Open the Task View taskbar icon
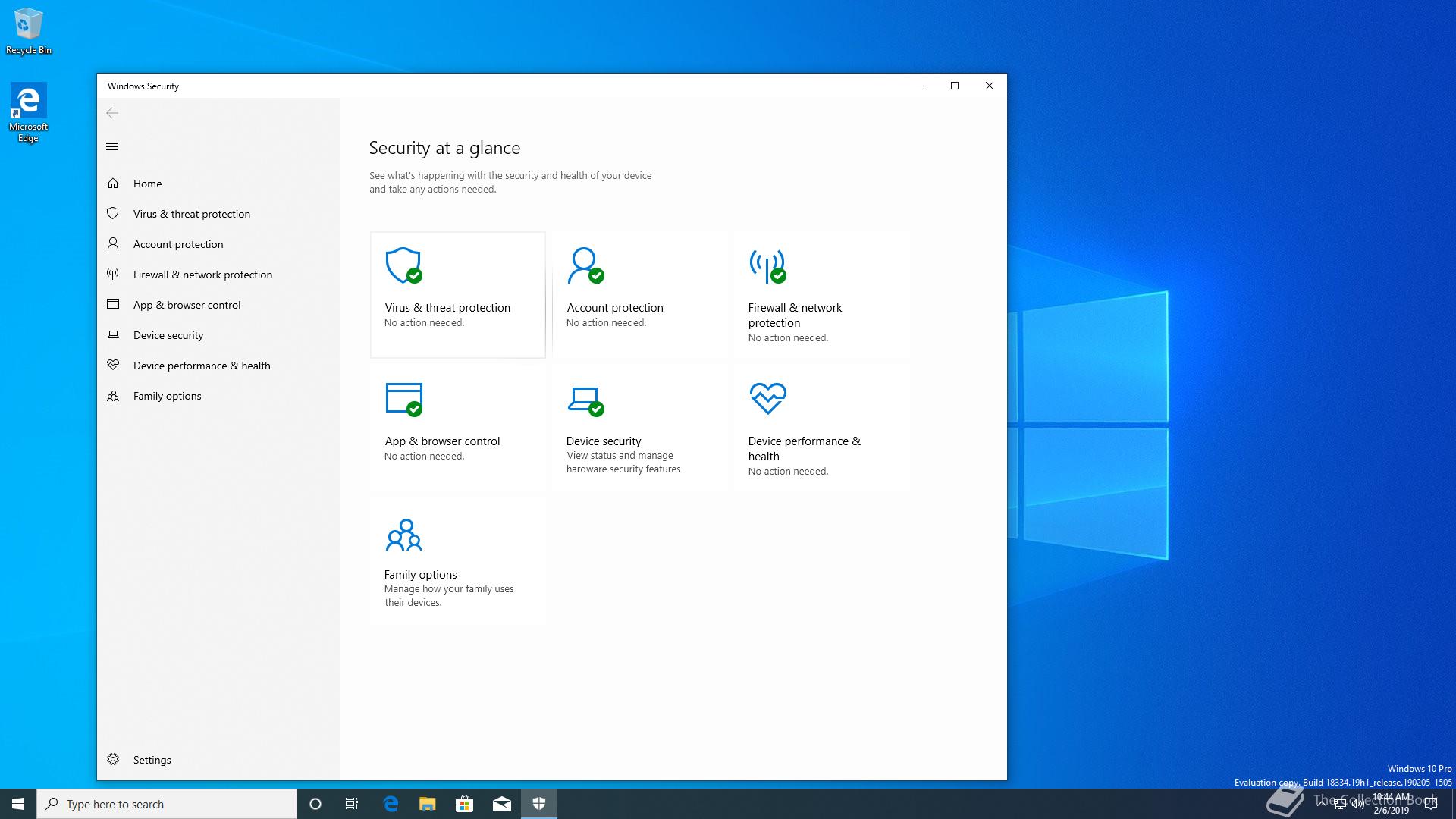Image resolution: width=1456 pixels, height=819 pixels. [x=352, y=804]
